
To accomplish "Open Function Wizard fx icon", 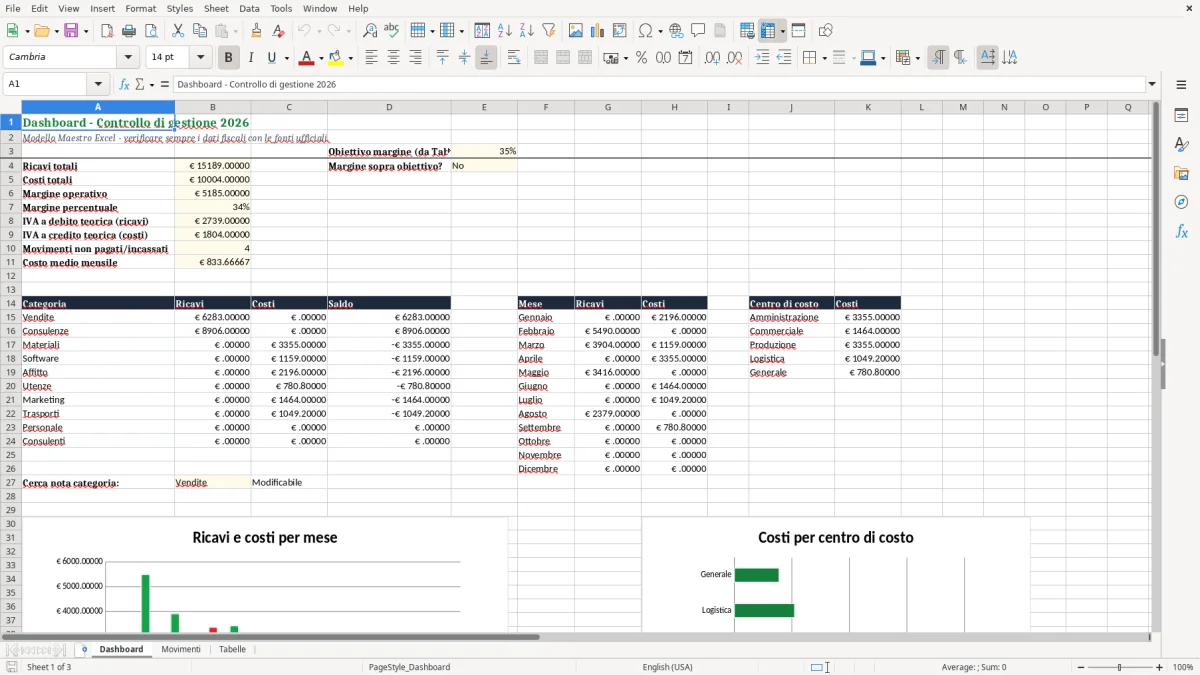I will pyautogui.click(x=125, y=84).
